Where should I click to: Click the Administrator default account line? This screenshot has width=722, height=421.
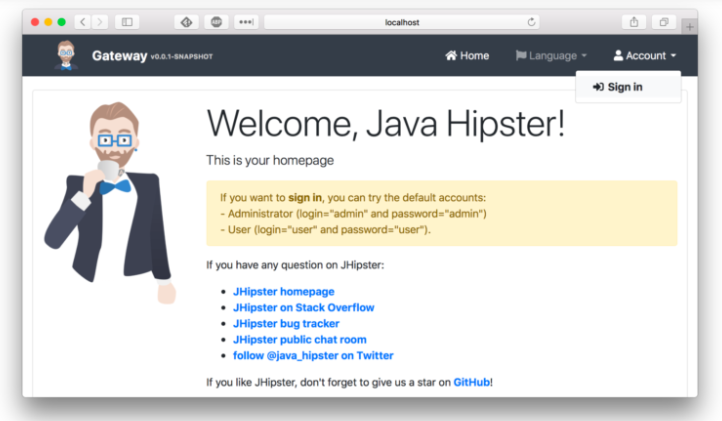pos(353,214)
